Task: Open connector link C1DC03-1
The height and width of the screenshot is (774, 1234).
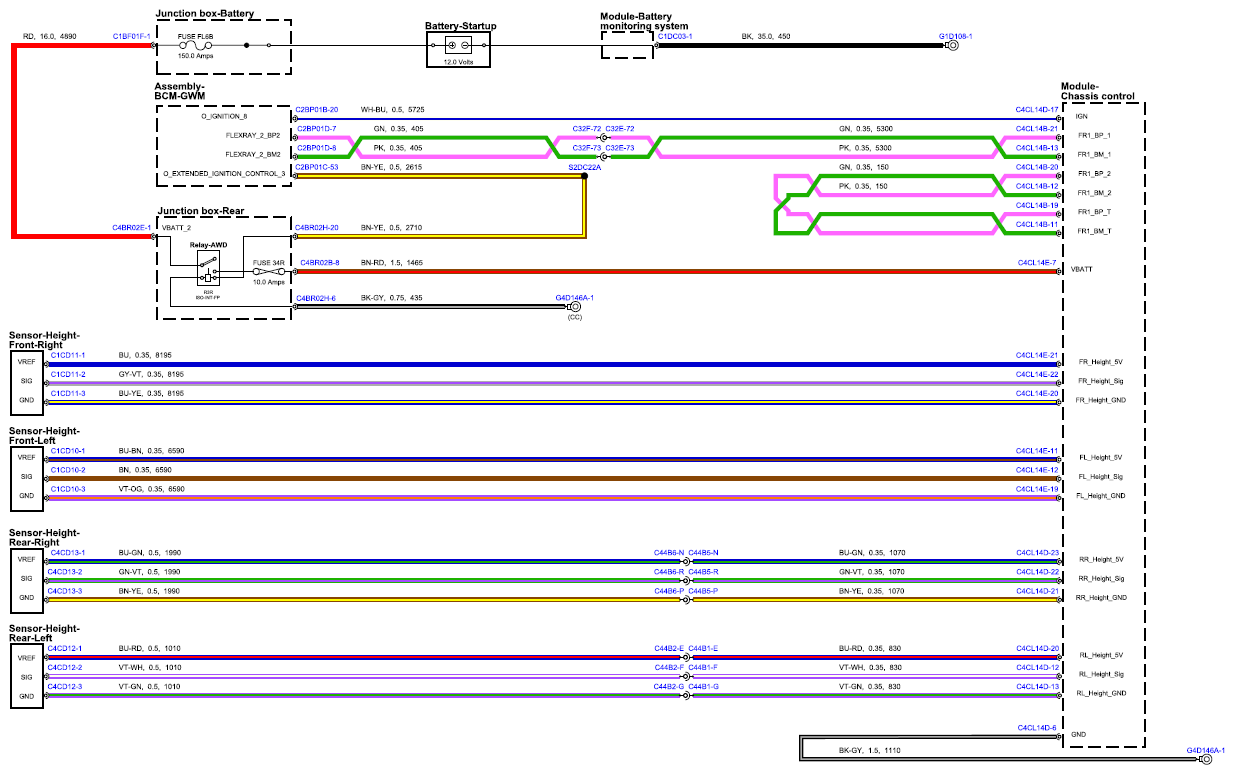Action: (675, 36)
